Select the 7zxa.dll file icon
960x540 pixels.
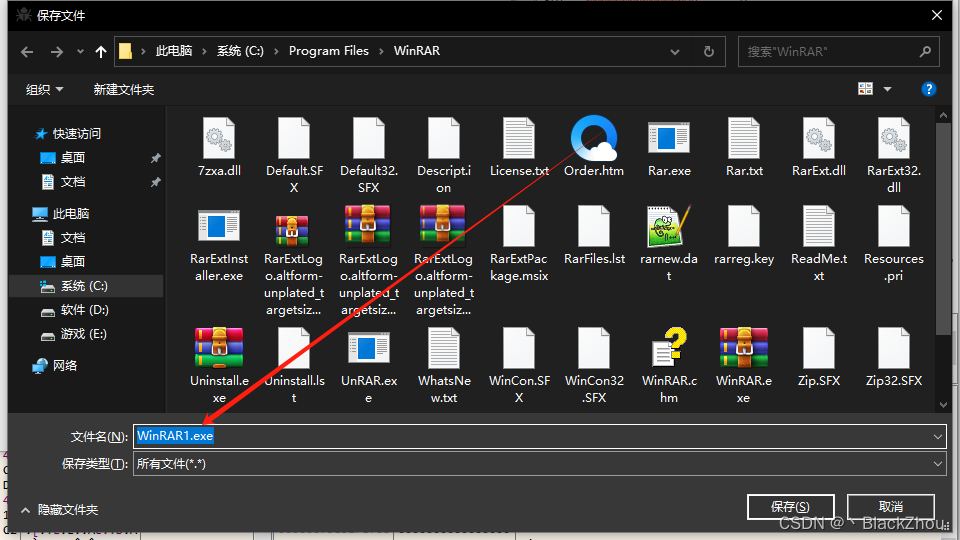[x=219, y=139]
